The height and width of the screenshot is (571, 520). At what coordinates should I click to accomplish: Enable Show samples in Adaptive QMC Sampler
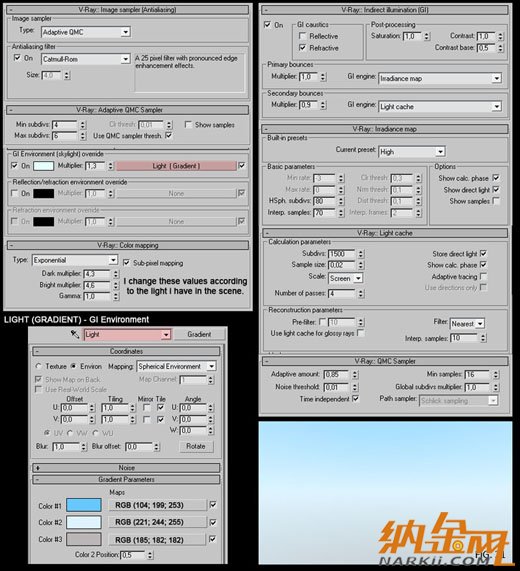pos(188,125)
